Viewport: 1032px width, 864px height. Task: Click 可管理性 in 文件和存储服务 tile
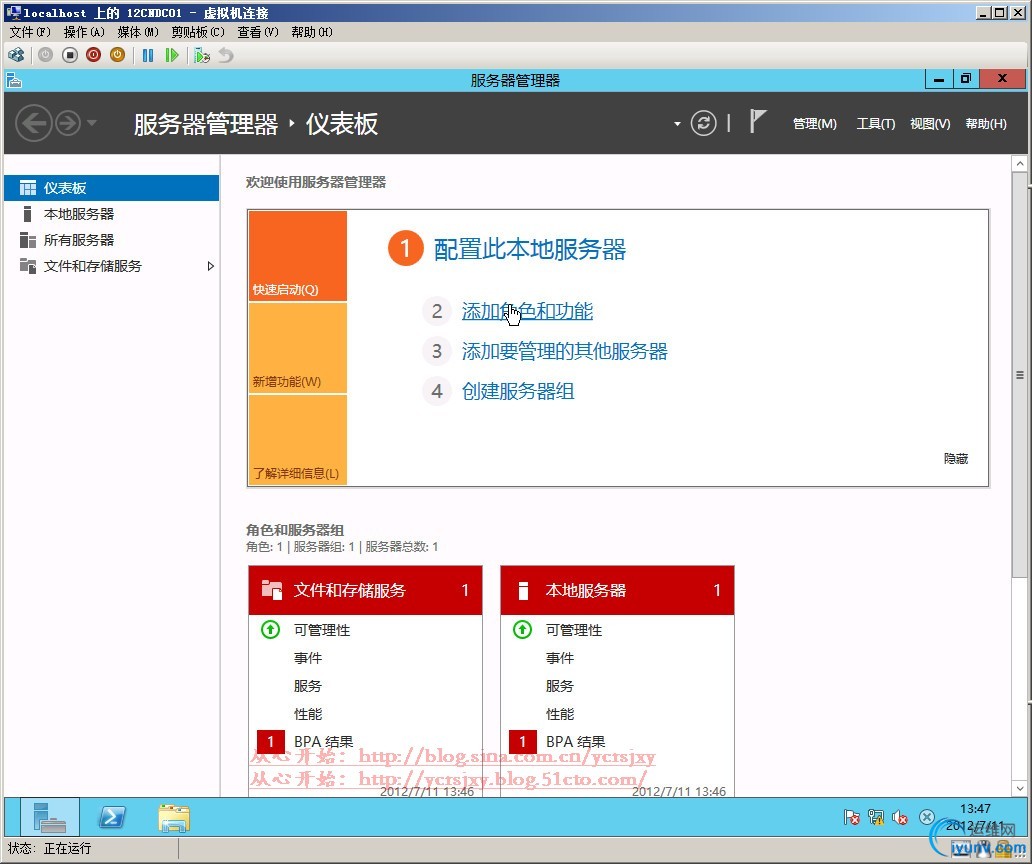point(322,630)
